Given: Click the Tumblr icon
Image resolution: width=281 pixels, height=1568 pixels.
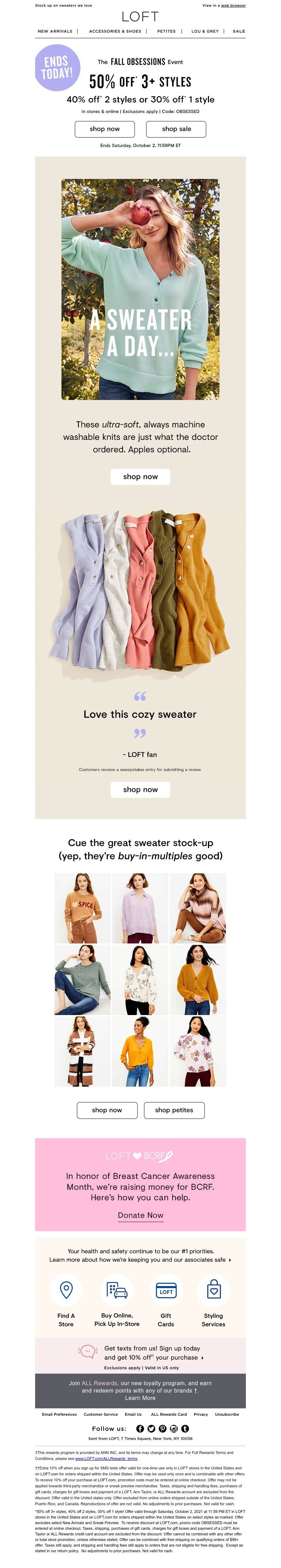Looking at the screenshot, I should pos(185,1428).
